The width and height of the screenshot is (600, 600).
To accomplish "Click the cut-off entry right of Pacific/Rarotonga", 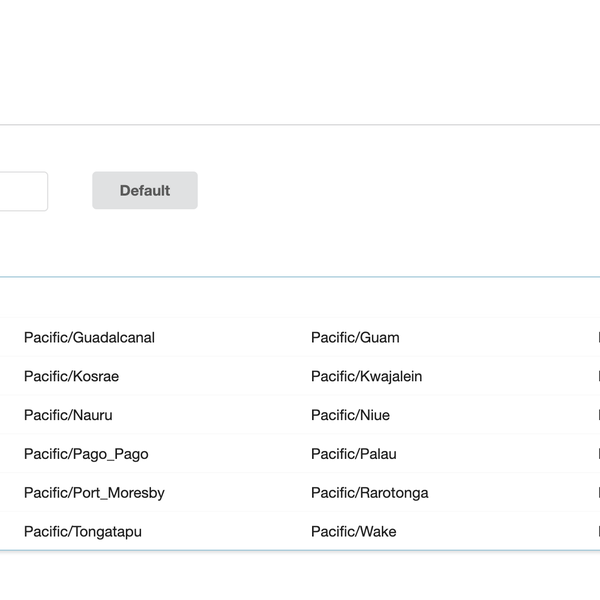I will tap(597, 493).
